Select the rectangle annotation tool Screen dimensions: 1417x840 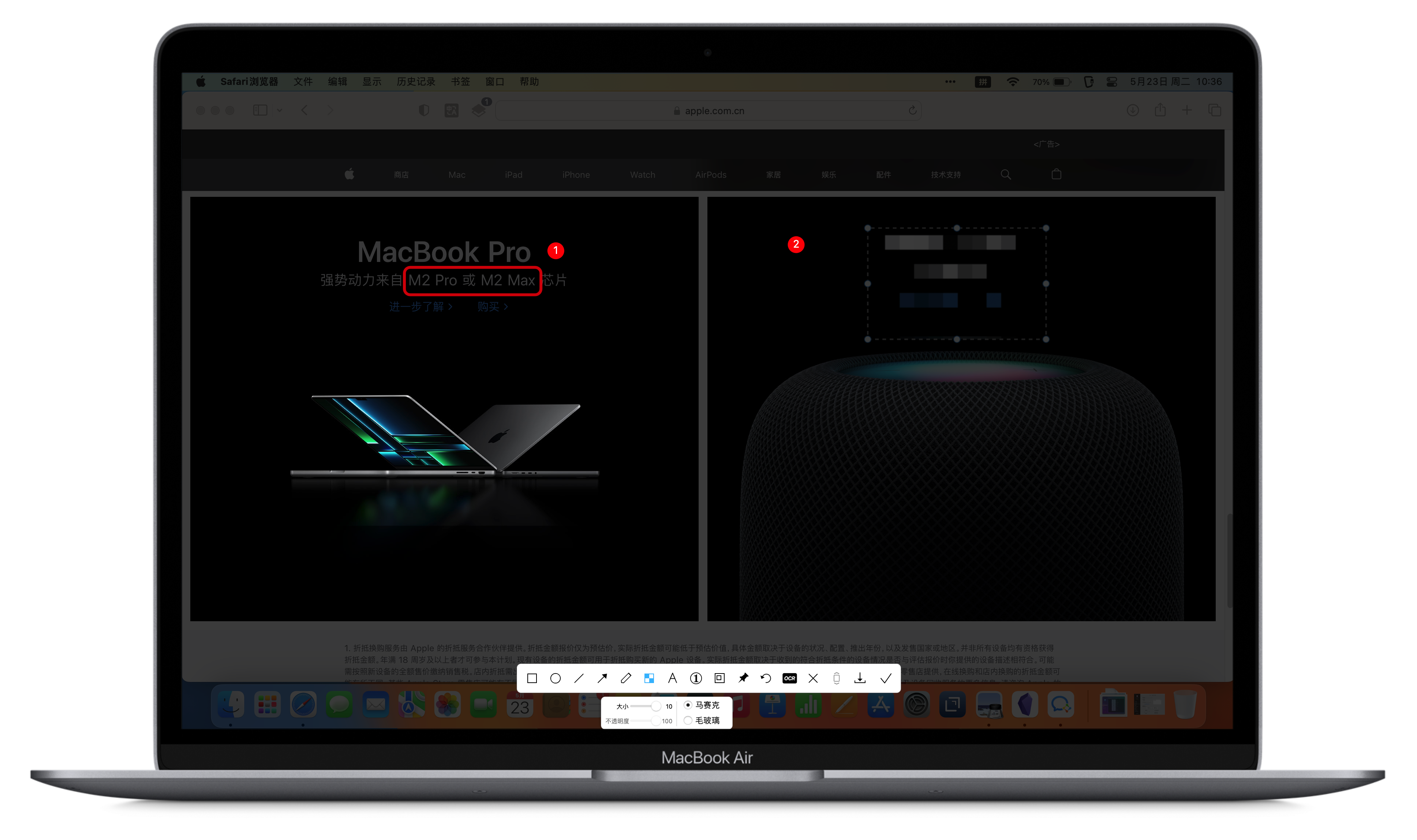[532, 678]
